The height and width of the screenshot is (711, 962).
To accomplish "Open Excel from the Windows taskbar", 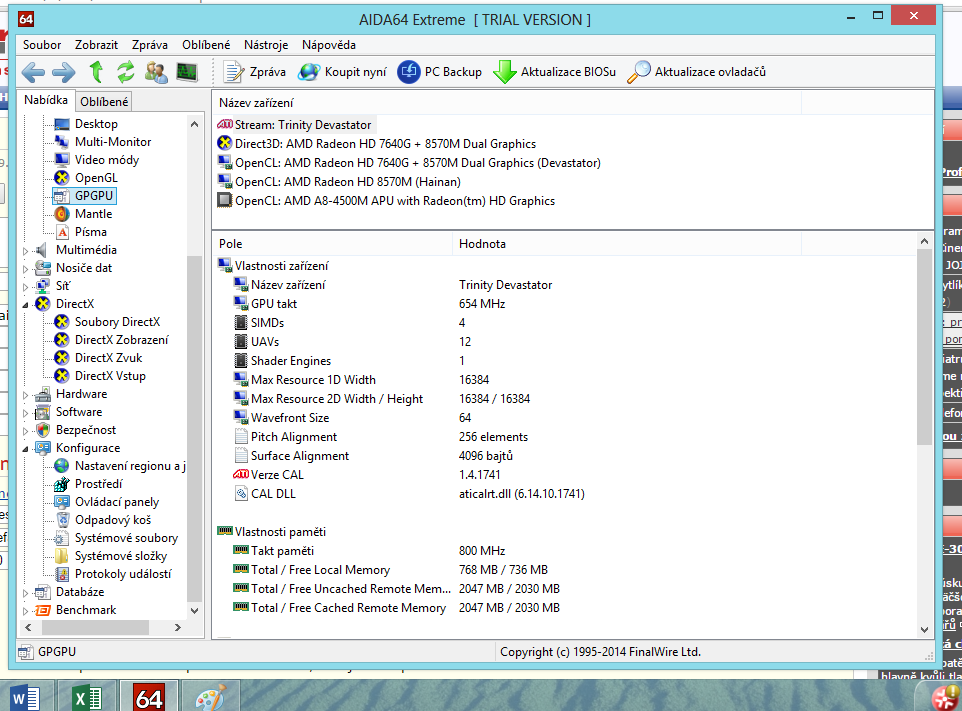I will click(86, 696).
